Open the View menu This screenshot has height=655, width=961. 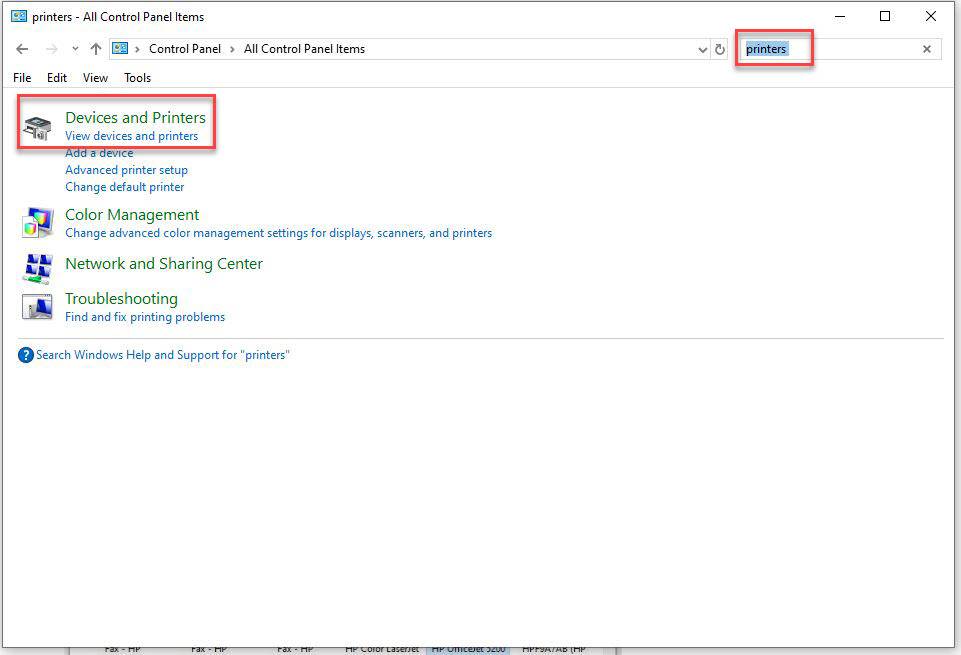pyautogui.click(x=95, y=78)
